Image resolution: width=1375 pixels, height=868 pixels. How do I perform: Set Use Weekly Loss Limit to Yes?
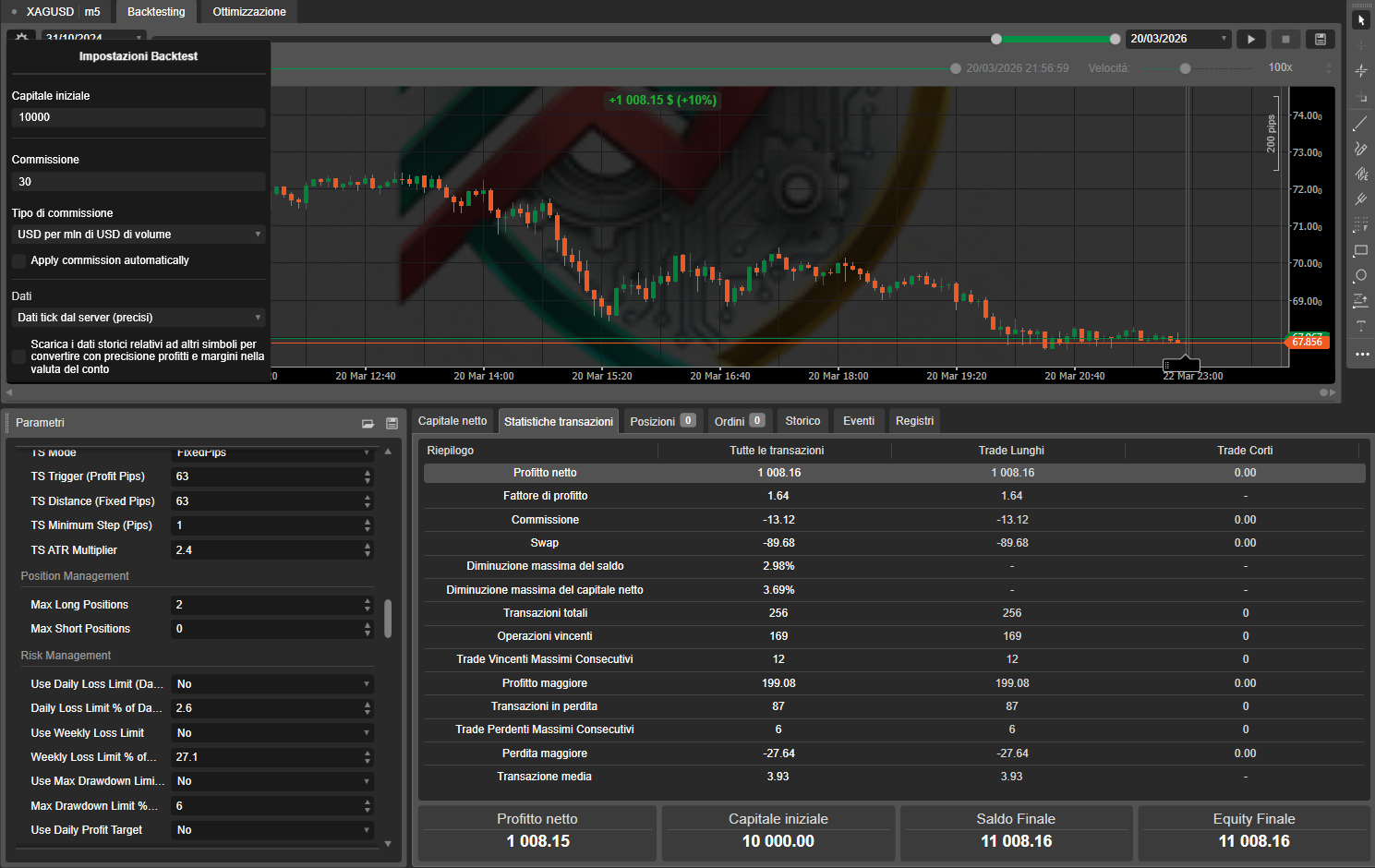[272, 731]
